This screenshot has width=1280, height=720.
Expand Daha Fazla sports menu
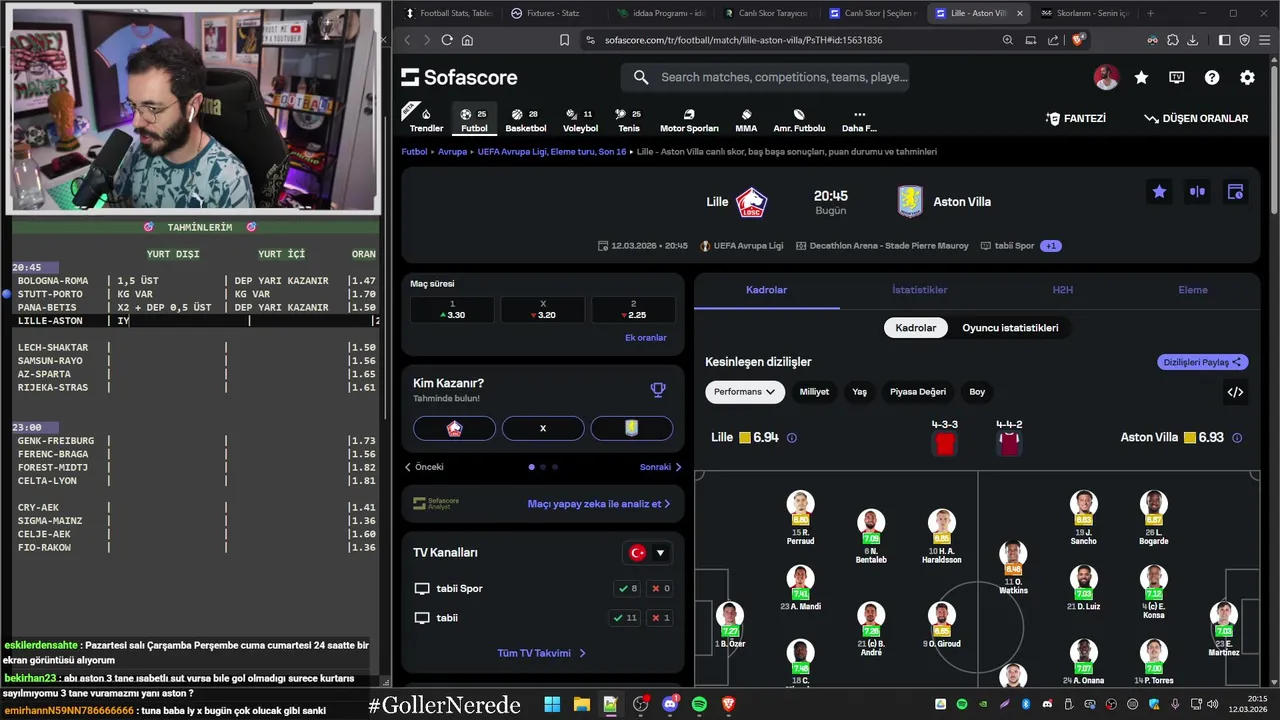859,120
